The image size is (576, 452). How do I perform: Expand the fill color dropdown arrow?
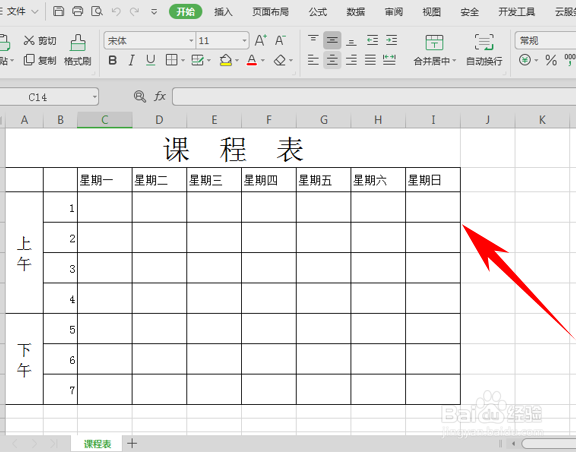pyautogui.click(x=237, y=60)
